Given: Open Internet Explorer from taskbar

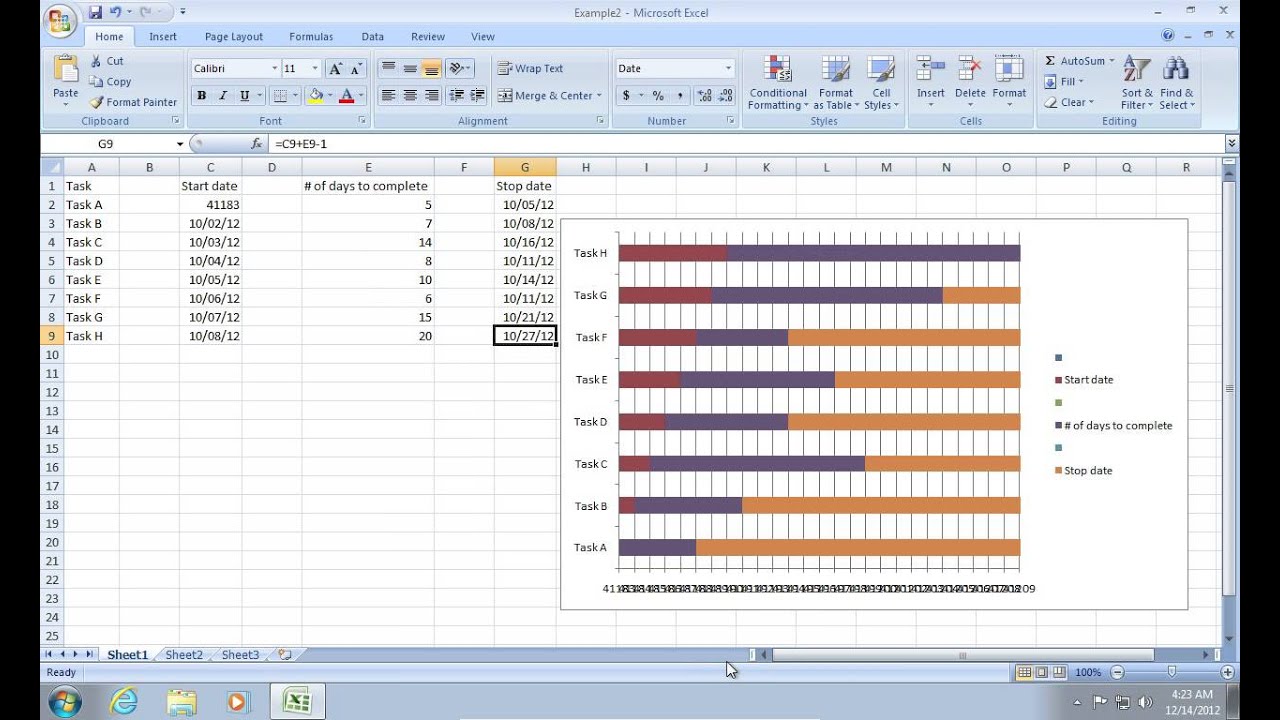Looking at the screenshot, I should (x=124, y=701).
